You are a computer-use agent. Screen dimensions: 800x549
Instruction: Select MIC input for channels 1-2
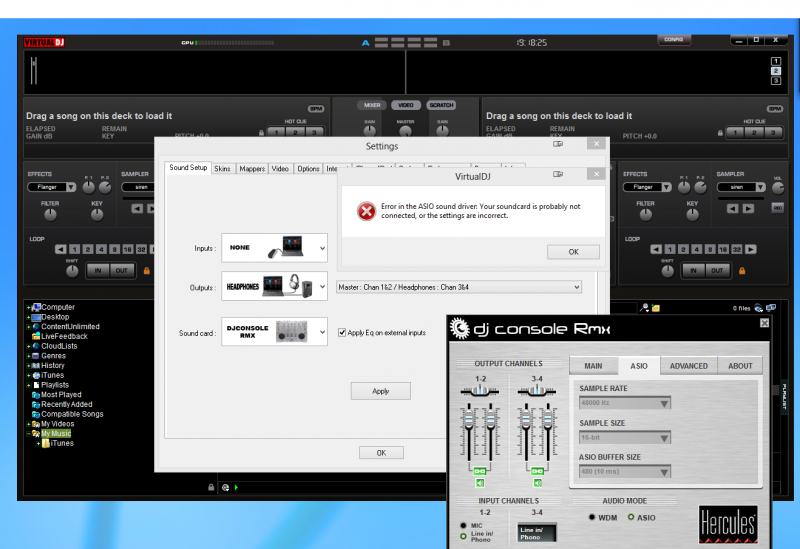(x=463, y=526)
